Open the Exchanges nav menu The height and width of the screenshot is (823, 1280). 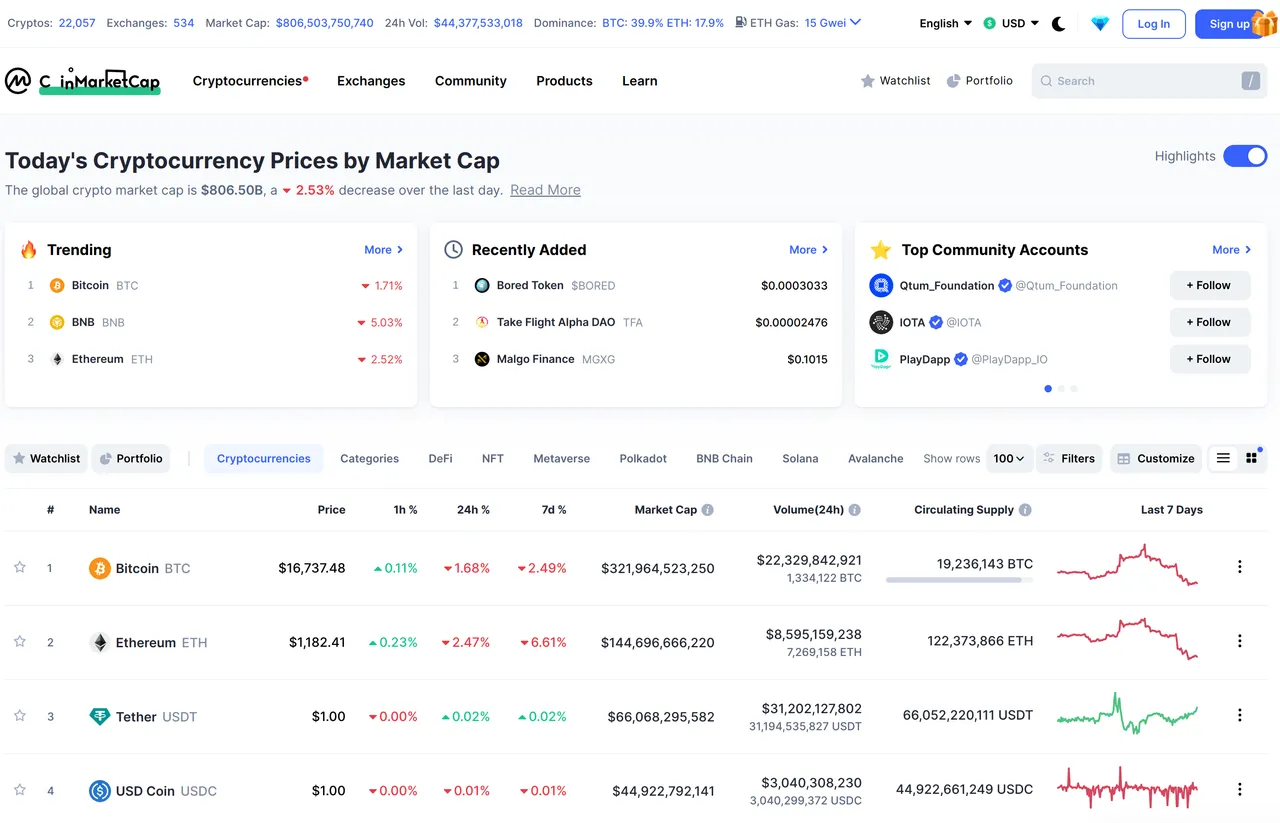[x=371, y=81]
